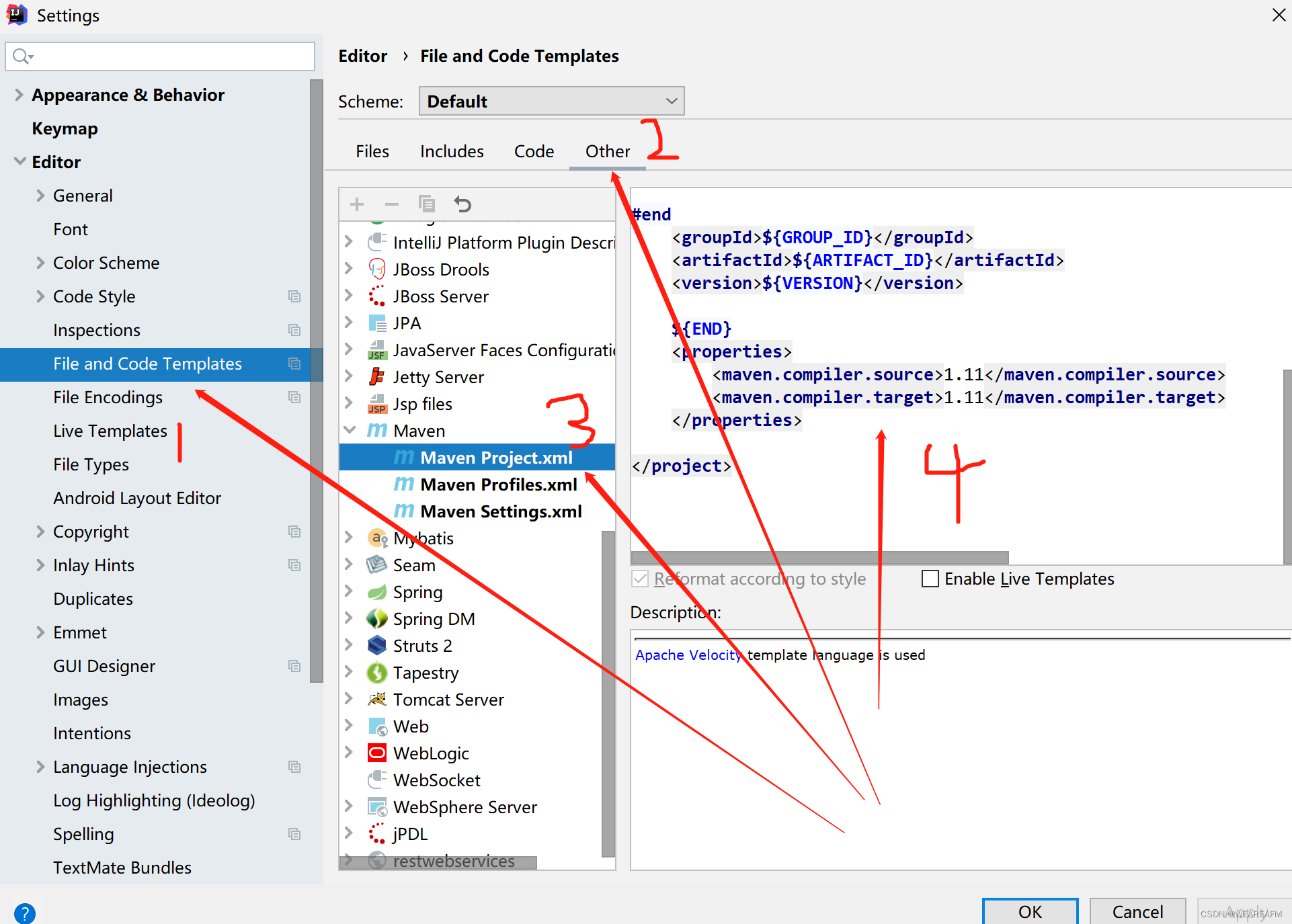Click the copy template icon
1292x924 pixels.
(427, 204)
